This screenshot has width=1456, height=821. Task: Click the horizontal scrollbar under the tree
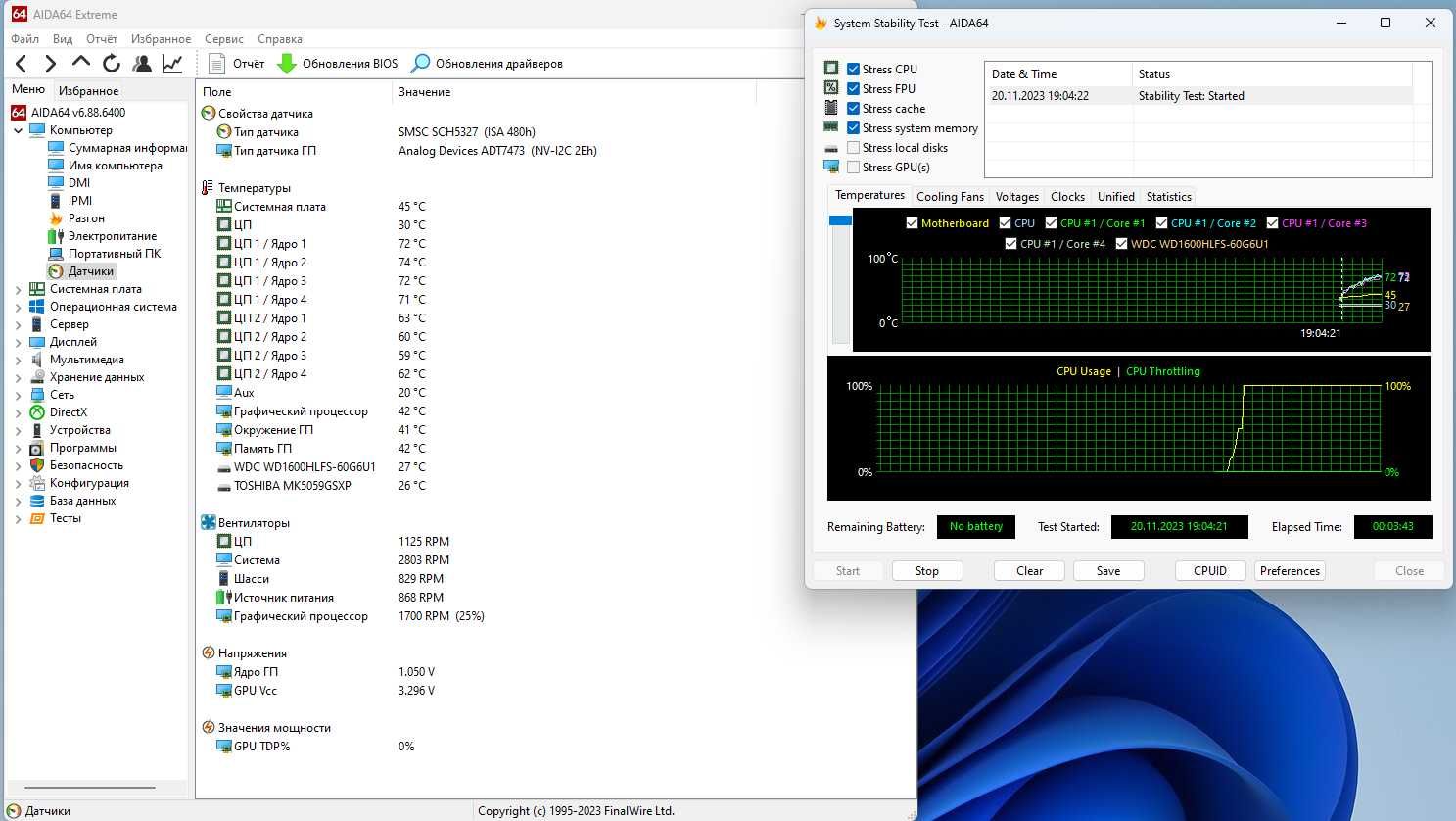[90, 788]
